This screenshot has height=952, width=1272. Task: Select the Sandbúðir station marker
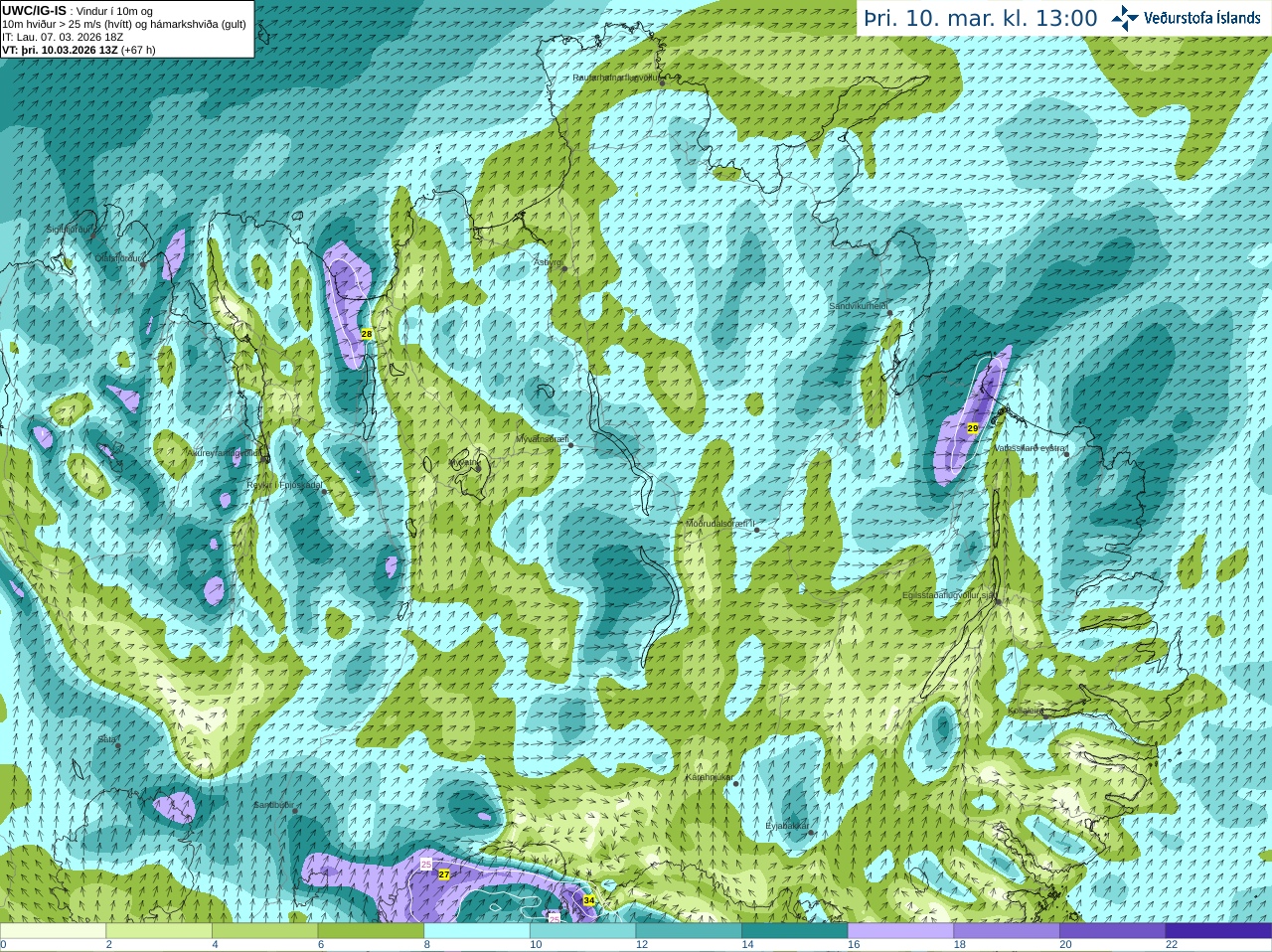(294, 811)
